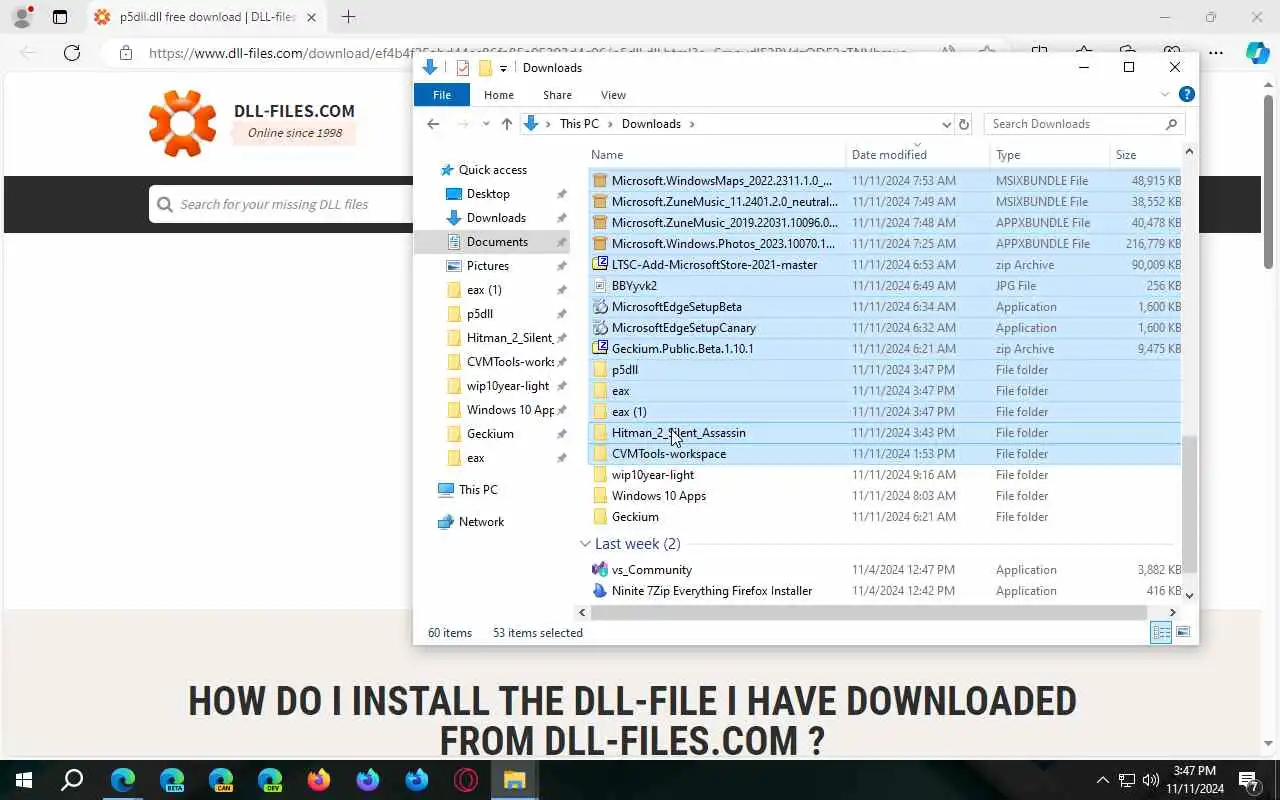Switch to details view layout icon
The width and height of the screenshot is (1280, 800).
pyautogui.click(x=1161, y=632)
